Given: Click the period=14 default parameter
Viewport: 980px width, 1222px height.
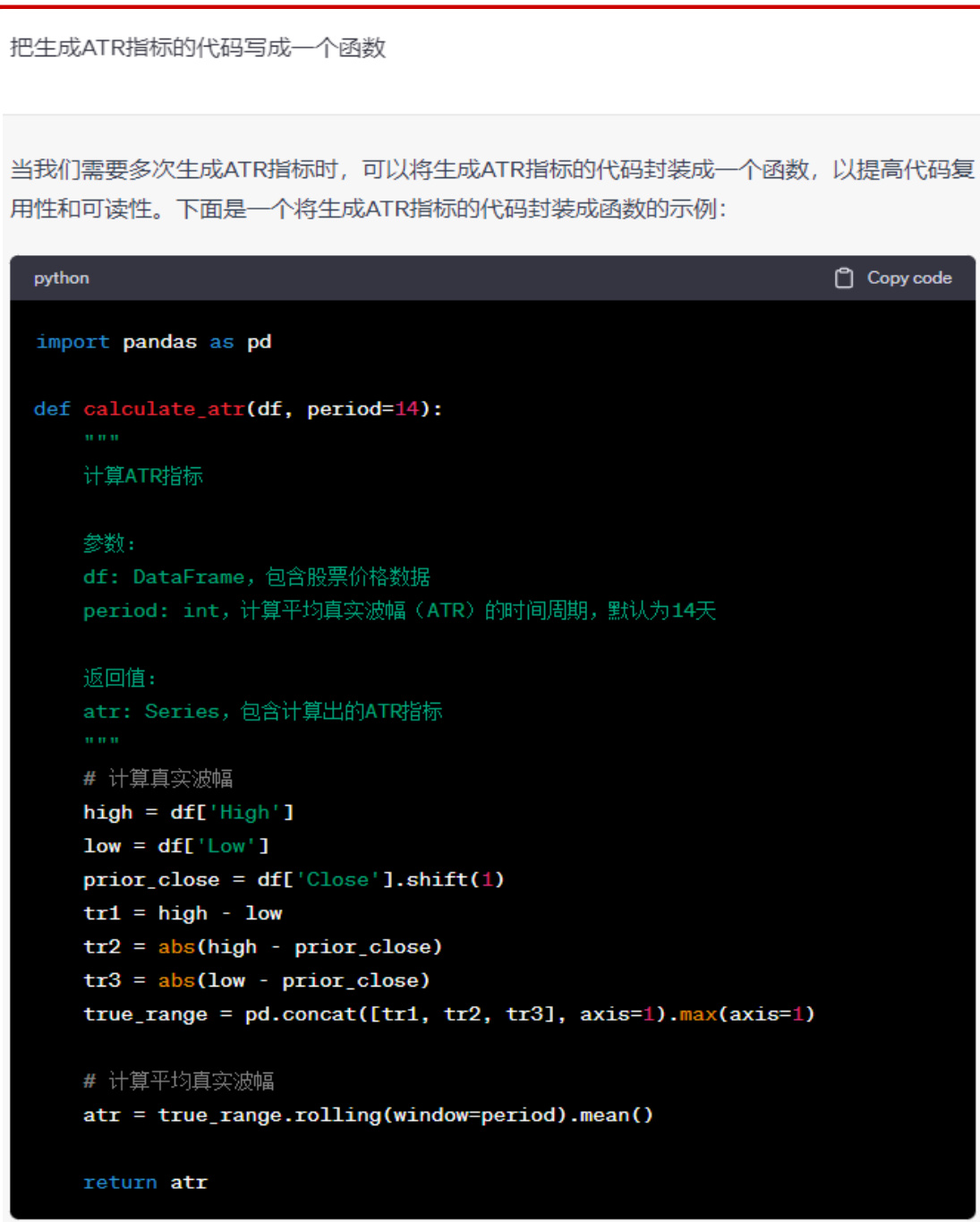Looking at the screenshot, I should tap(362, 409).
